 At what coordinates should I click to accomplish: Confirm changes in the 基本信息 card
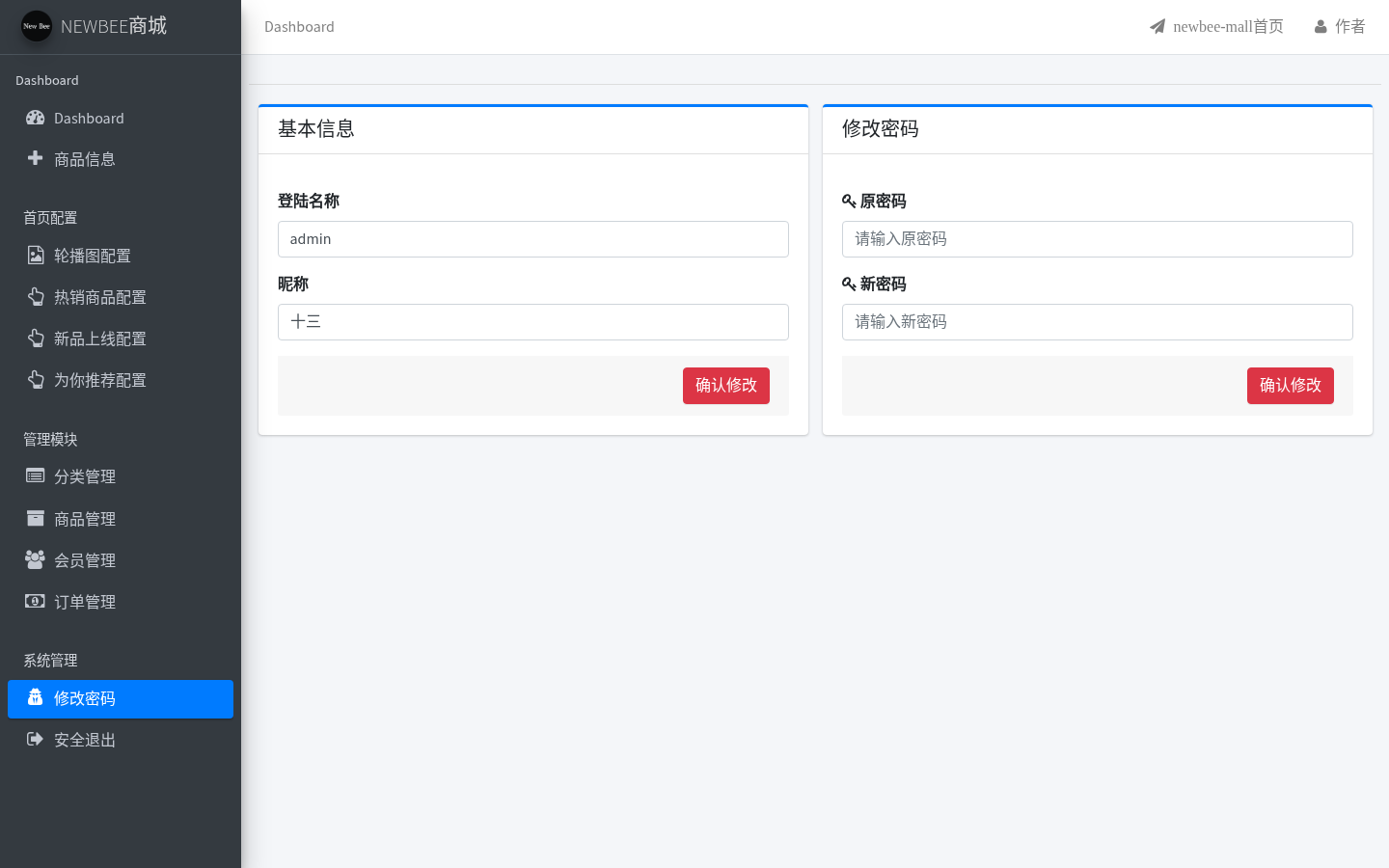[726, 386]
